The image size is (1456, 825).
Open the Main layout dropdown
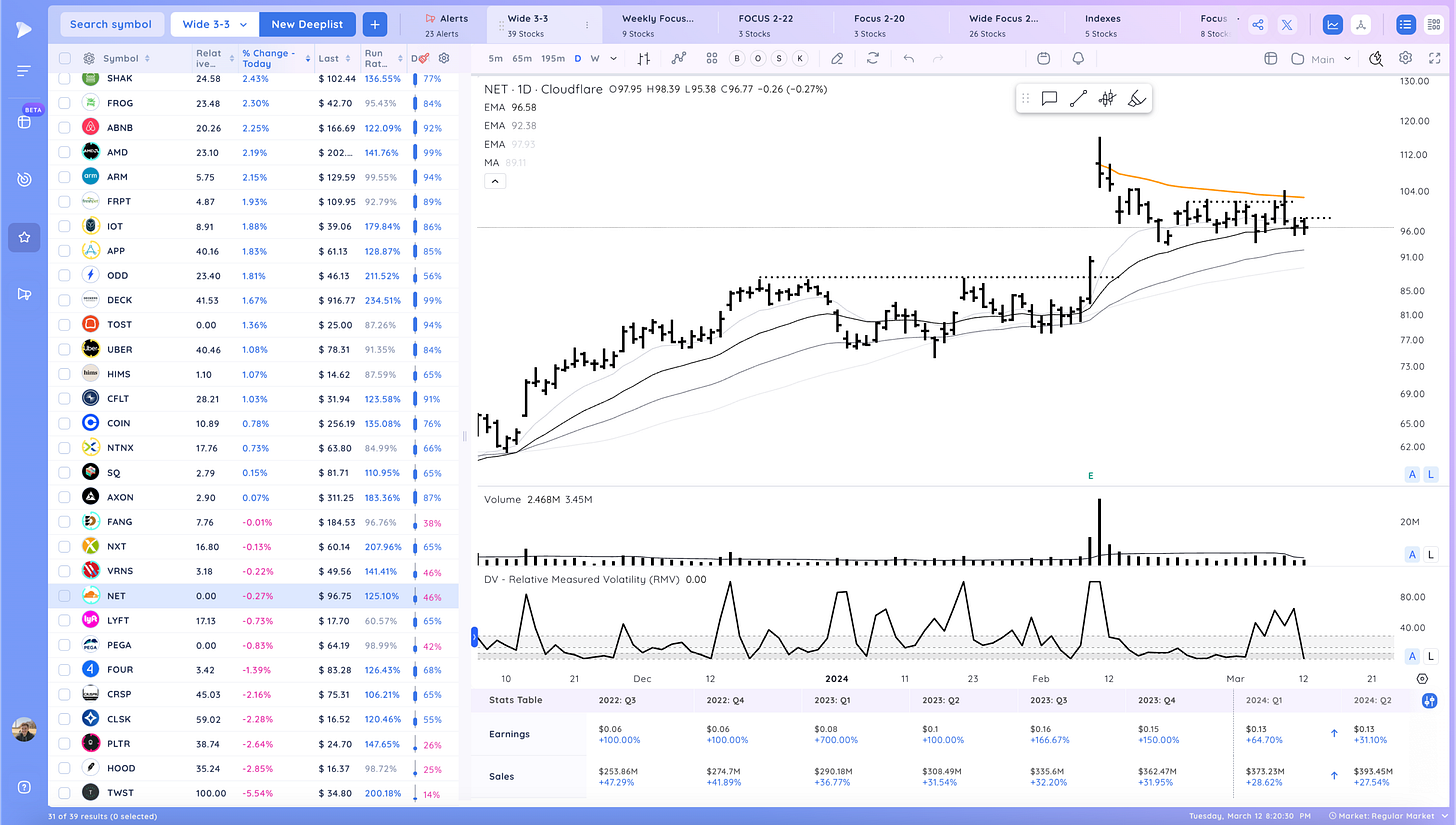coord(1332,59)
